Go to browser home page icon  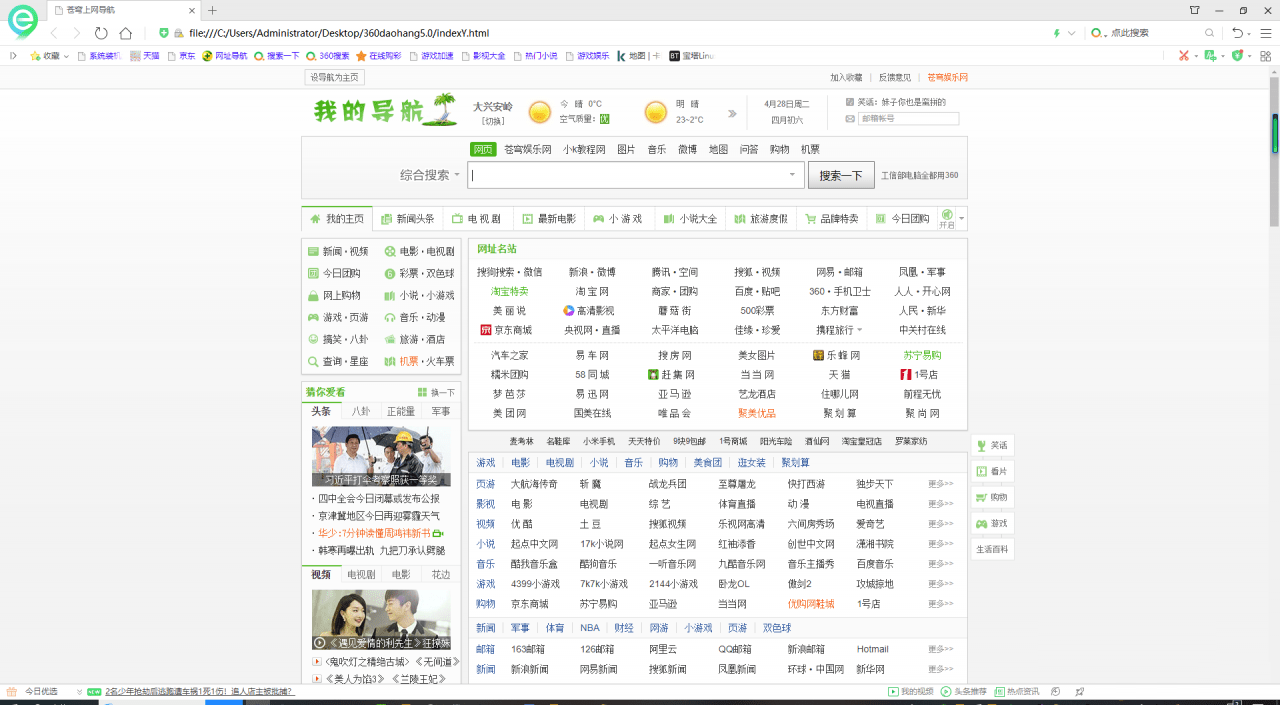coord(126,33)
